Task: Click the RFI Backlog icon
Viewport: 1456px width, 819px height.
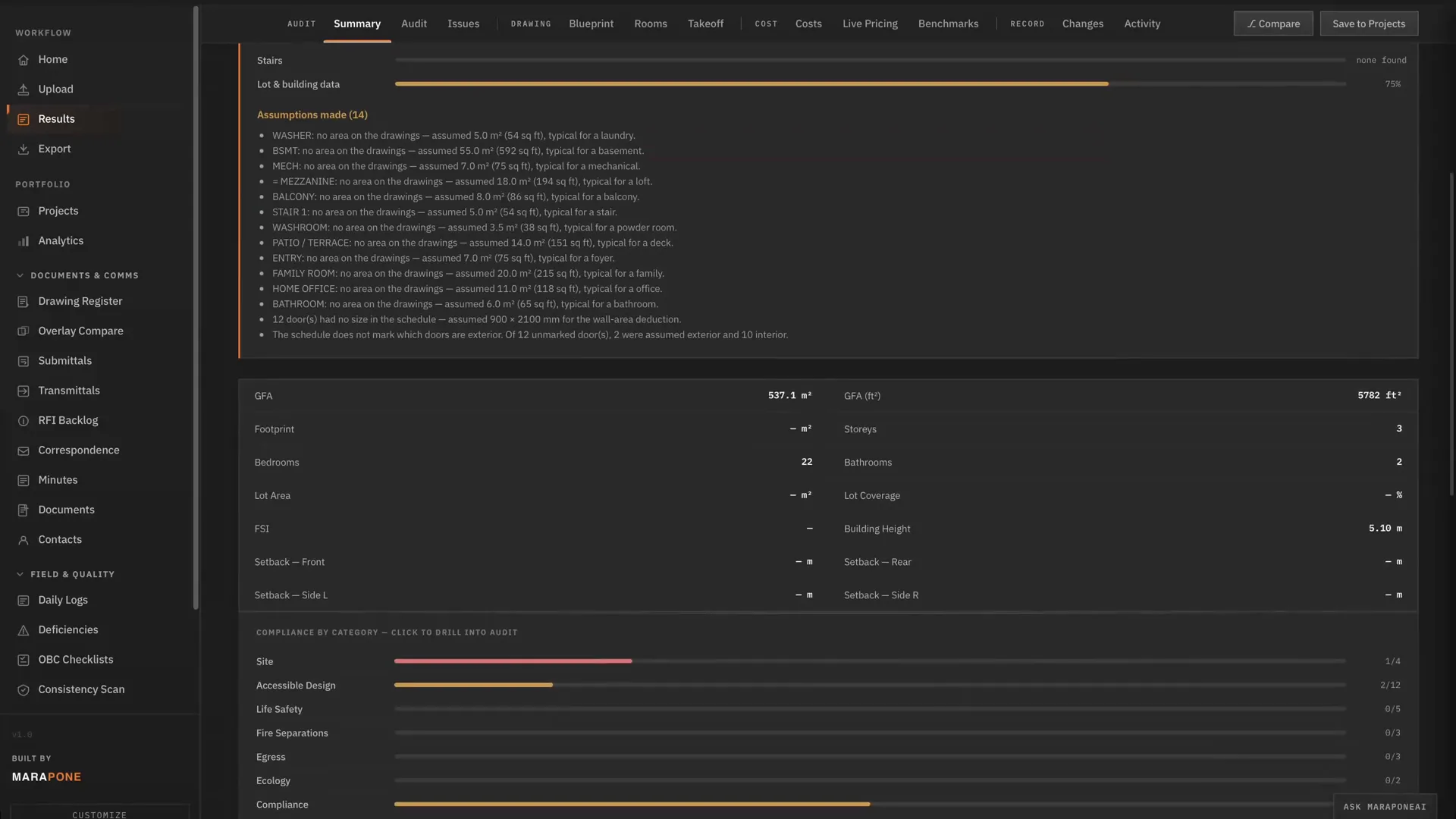Action: pyautogui.click(x=24, y=421)
